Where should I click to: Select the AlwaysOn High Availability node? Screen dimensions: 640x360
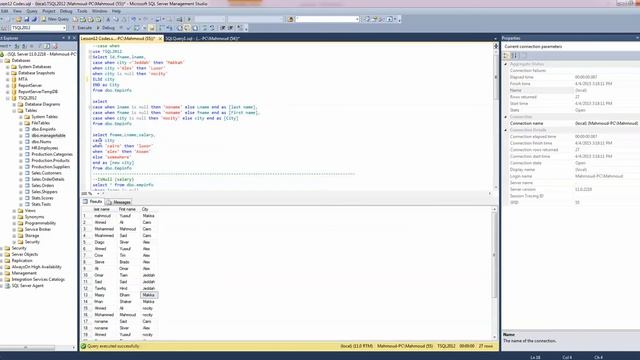coord(36,267)
